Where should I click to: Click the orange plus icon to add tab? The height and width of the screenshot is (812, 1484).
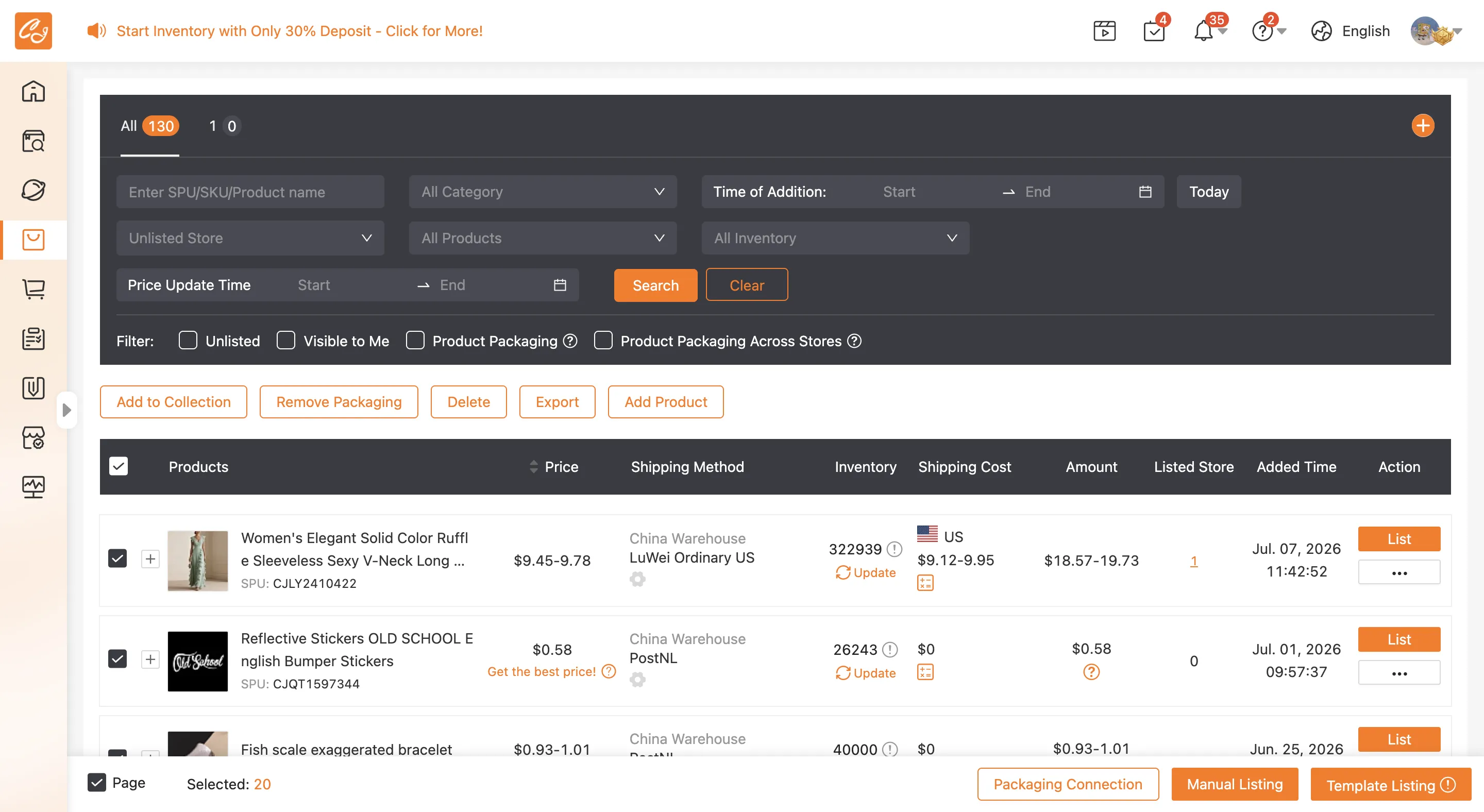pos(1422,126)
